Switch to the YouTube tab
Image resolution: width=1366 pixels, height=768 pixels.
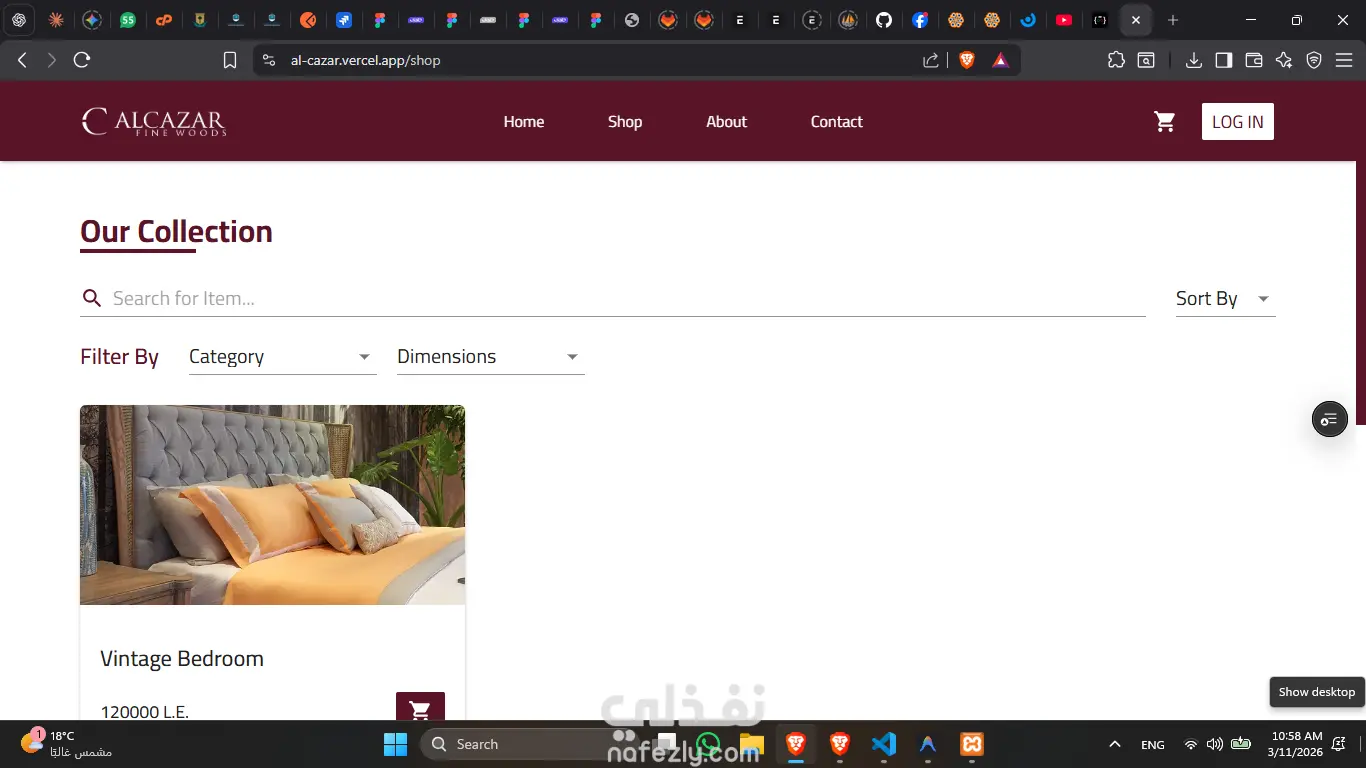[x=1064, y=20]
